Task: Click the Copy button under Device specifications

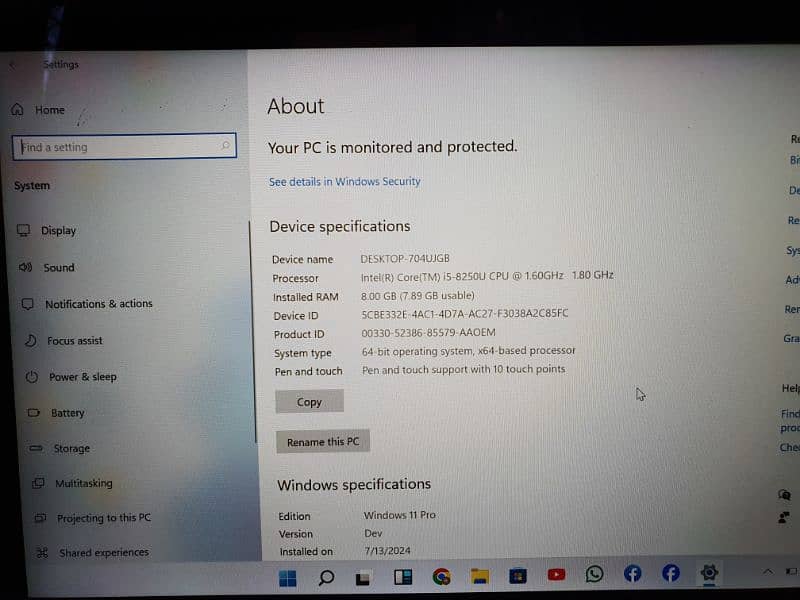Action: (x=309, y=402)
